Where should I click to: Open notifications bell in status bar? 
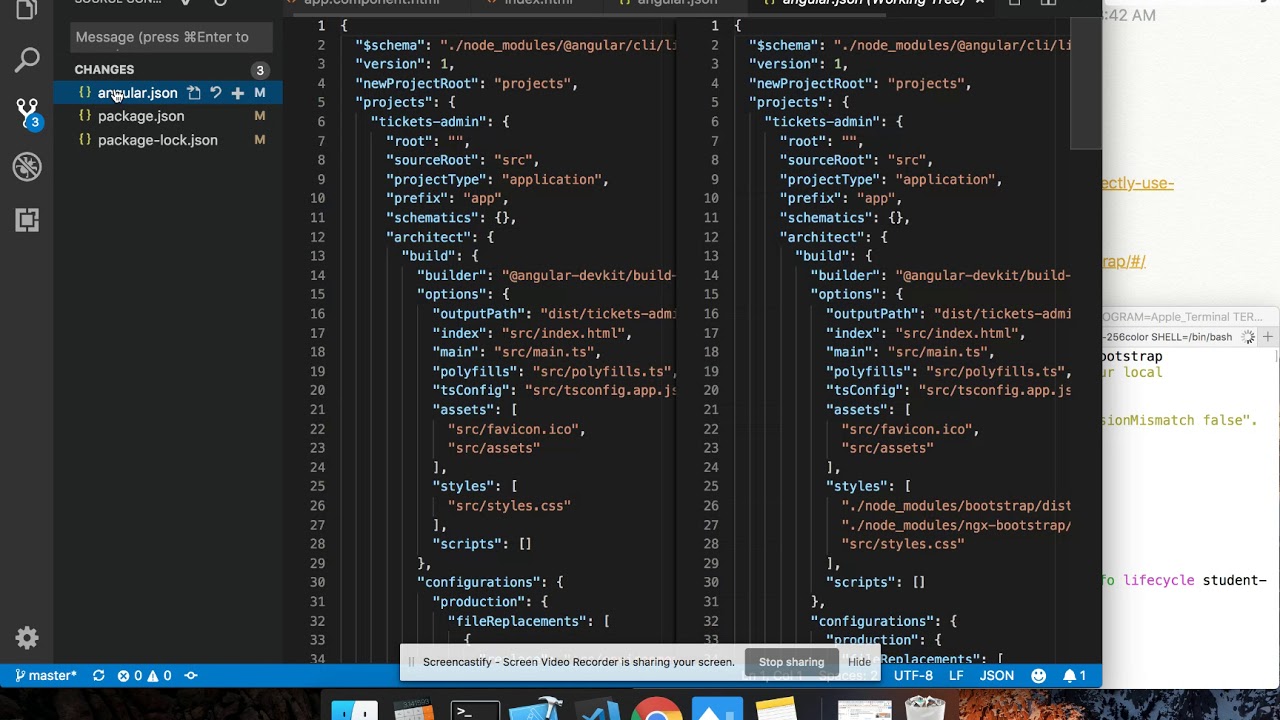click(x=1075, y=676)
